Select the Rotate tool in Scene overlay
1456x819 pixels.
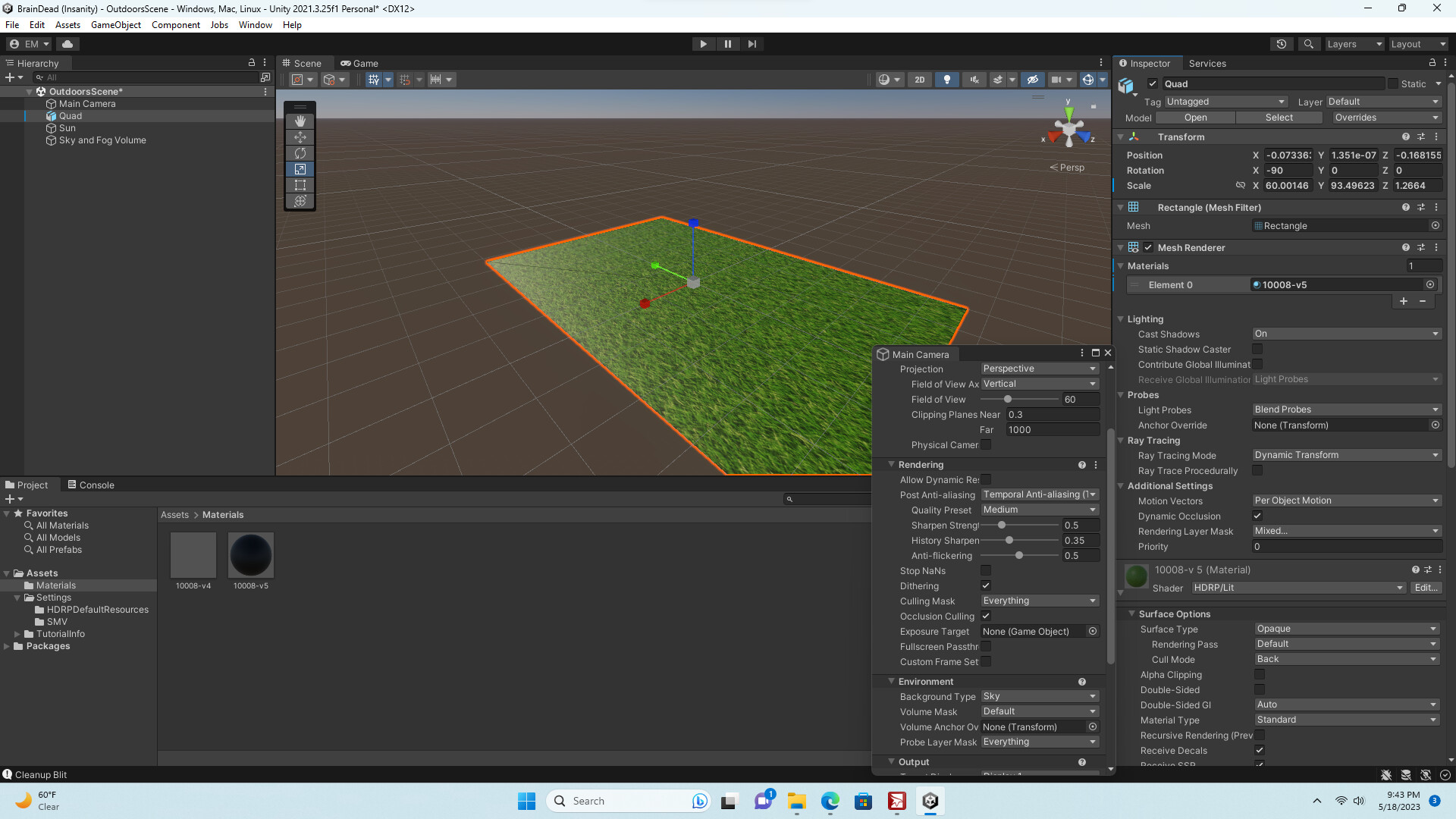click(300, 153)
